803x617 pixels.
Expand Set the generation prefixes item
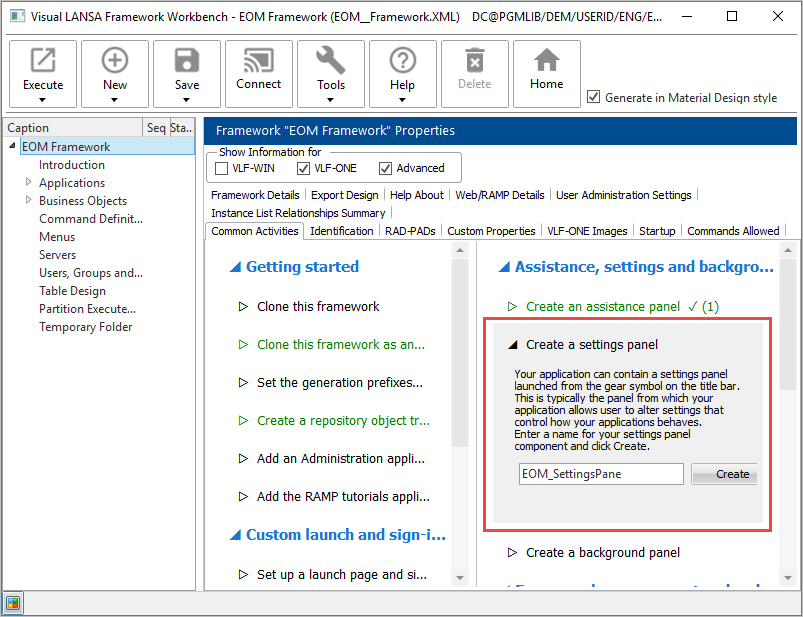coord(243,382)
